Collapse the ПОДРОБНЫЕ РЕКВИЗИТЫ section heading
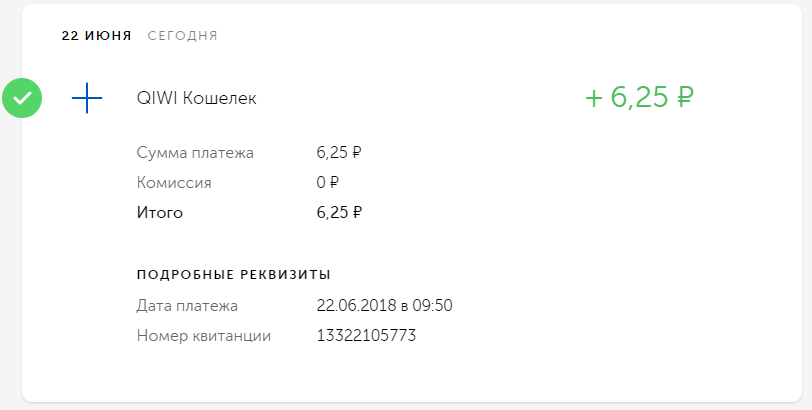812x410 pixels. [233, 274]
